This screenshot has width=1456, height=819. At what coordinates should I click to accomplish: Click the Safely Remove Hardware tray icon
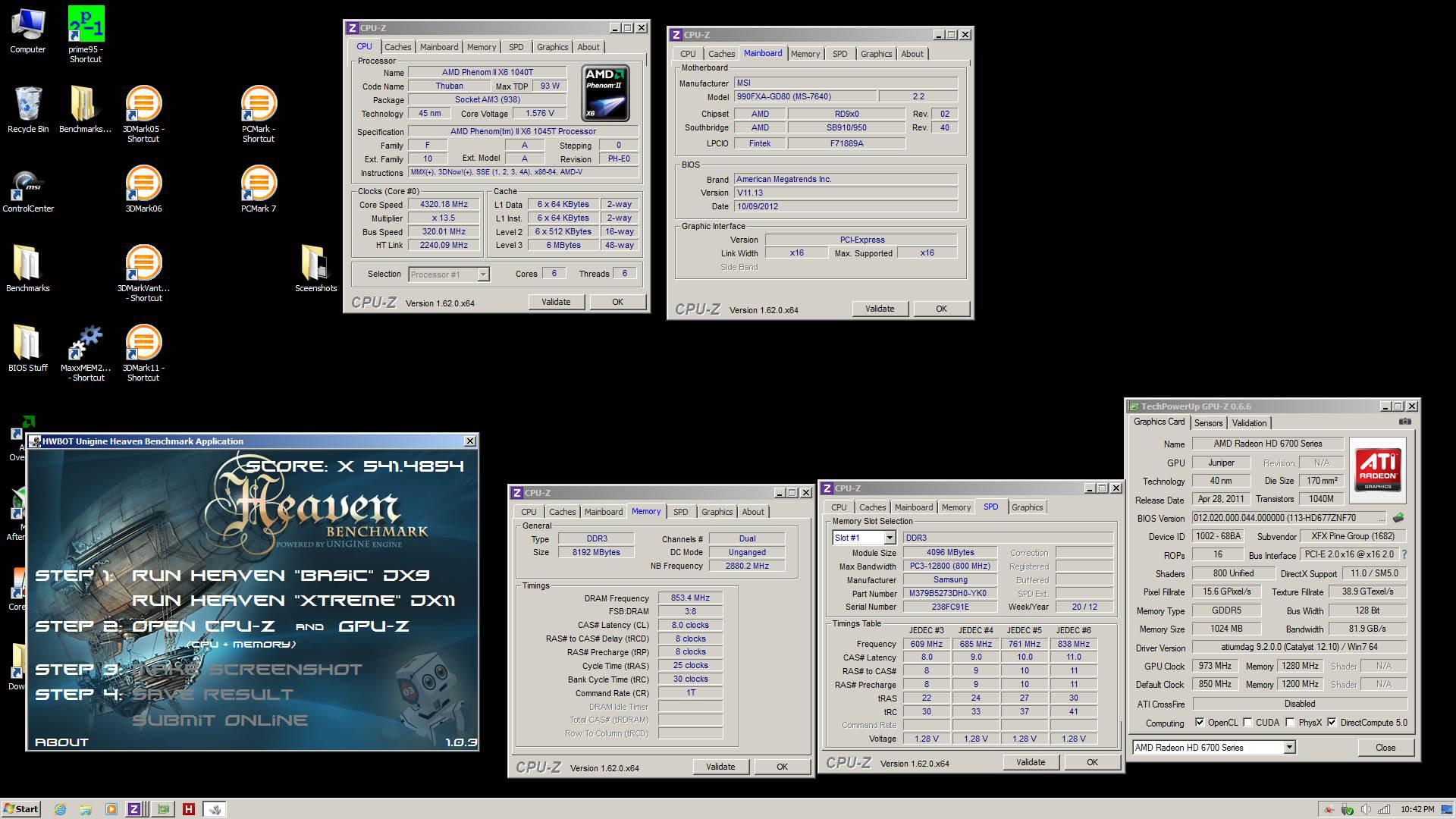tap(1348, 809)
